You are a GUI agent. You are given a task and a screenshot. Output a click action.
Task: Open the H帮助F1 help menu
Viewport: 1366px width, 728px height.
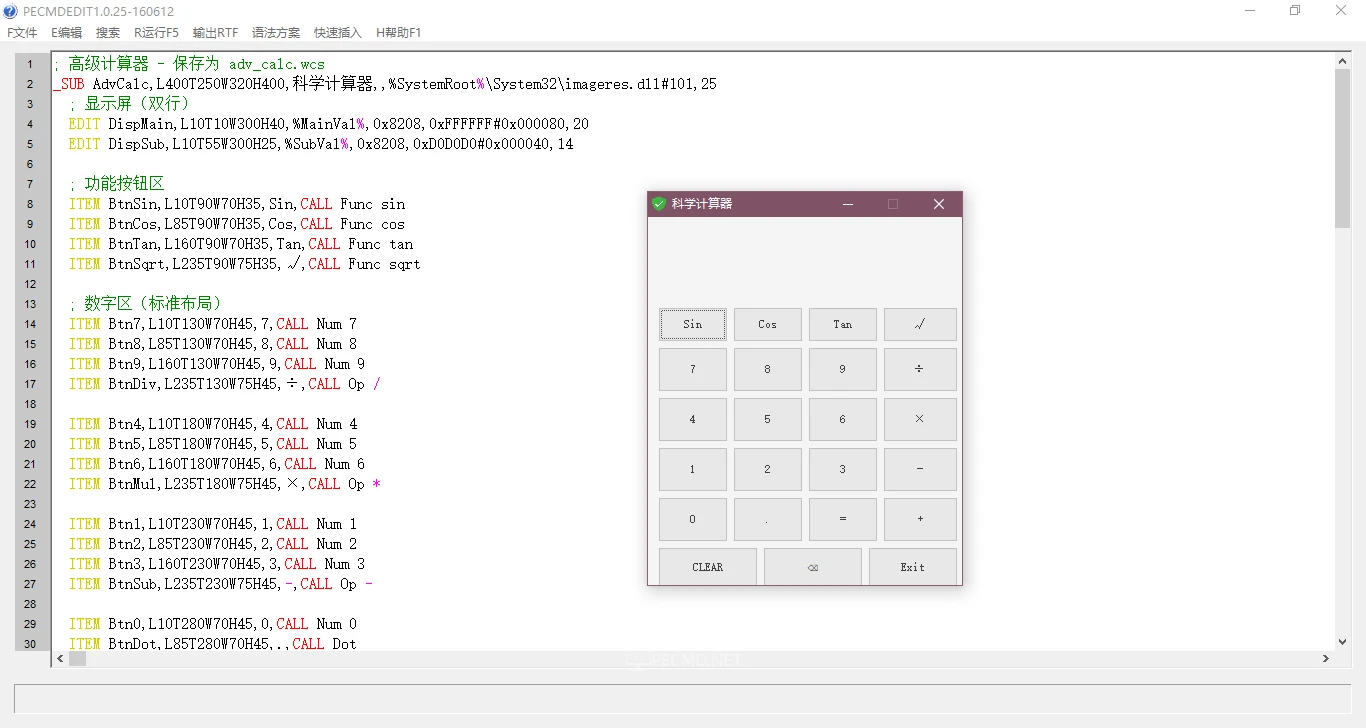[398, 32]
